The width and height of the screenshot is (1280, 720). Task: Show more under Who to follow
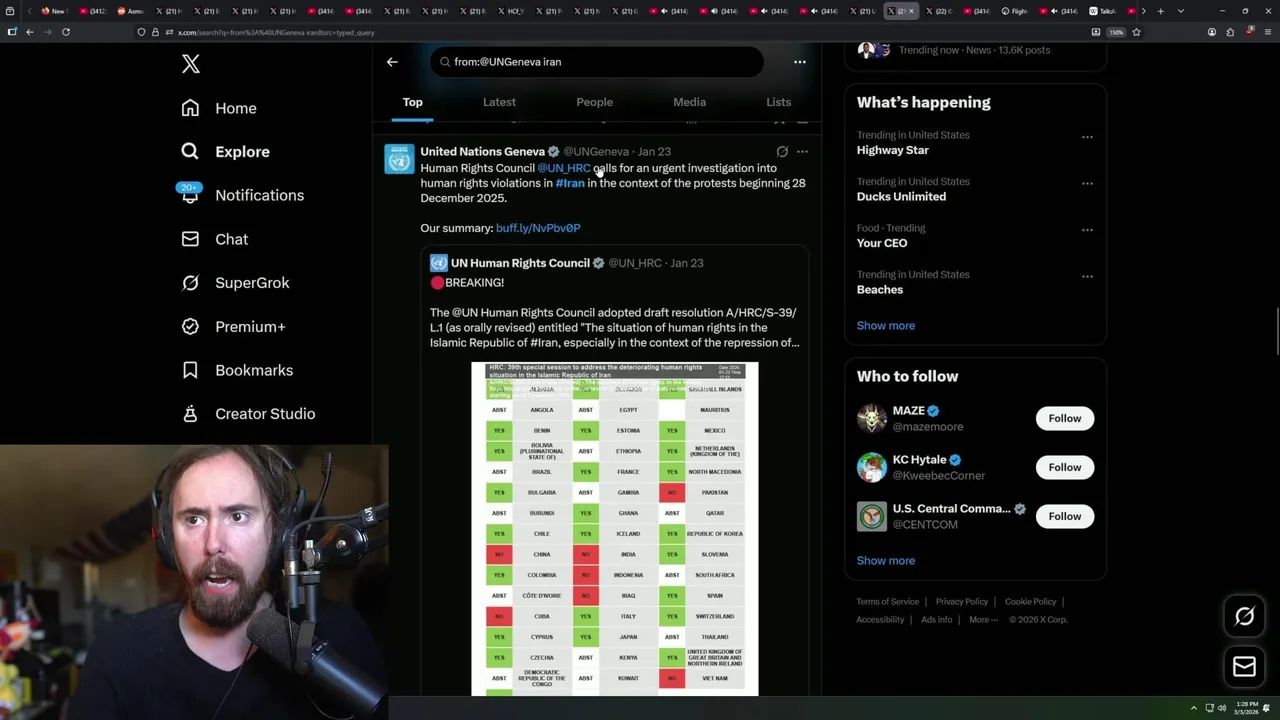tap(885, 560)
